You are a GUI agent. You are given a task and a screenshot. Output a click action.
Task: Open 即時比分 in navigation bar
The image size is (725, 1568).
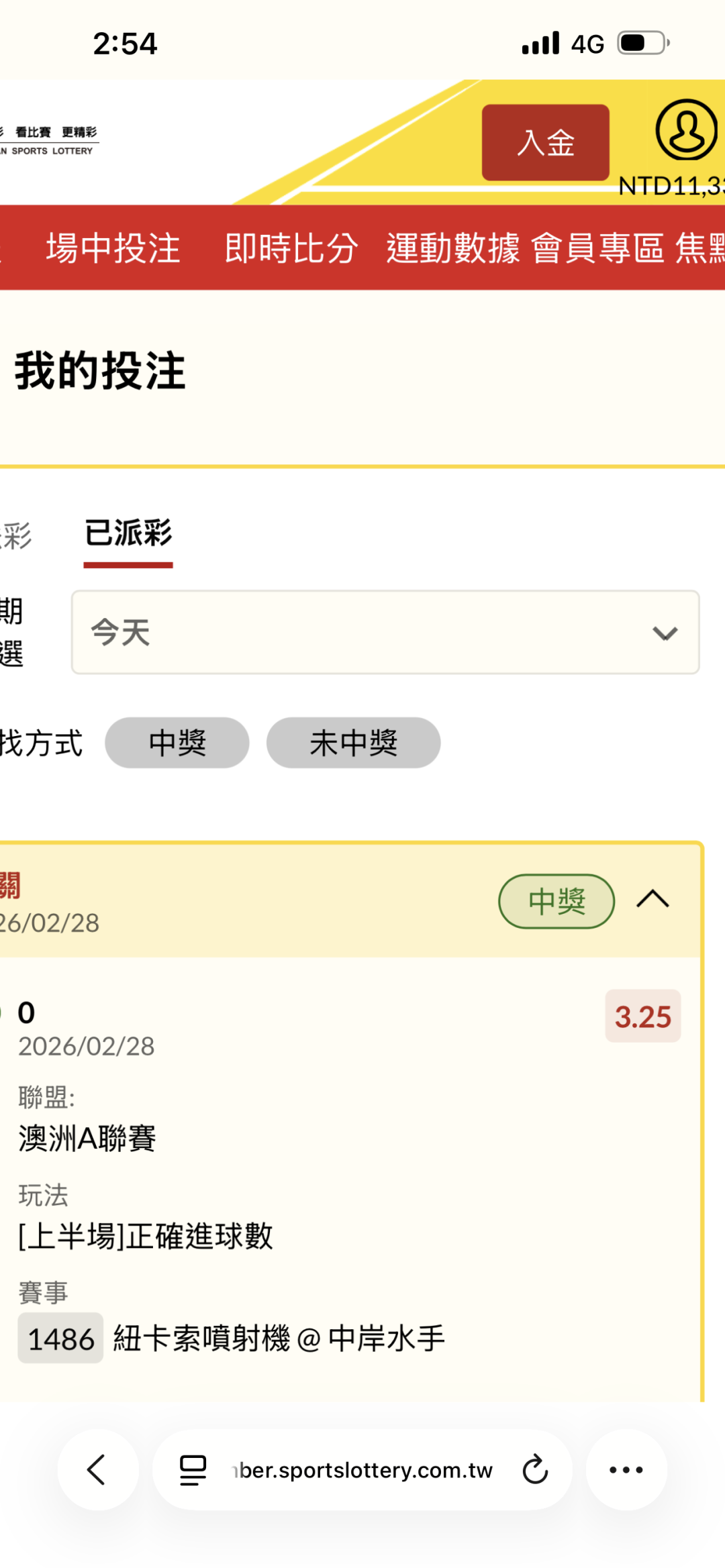coord(291,248)
